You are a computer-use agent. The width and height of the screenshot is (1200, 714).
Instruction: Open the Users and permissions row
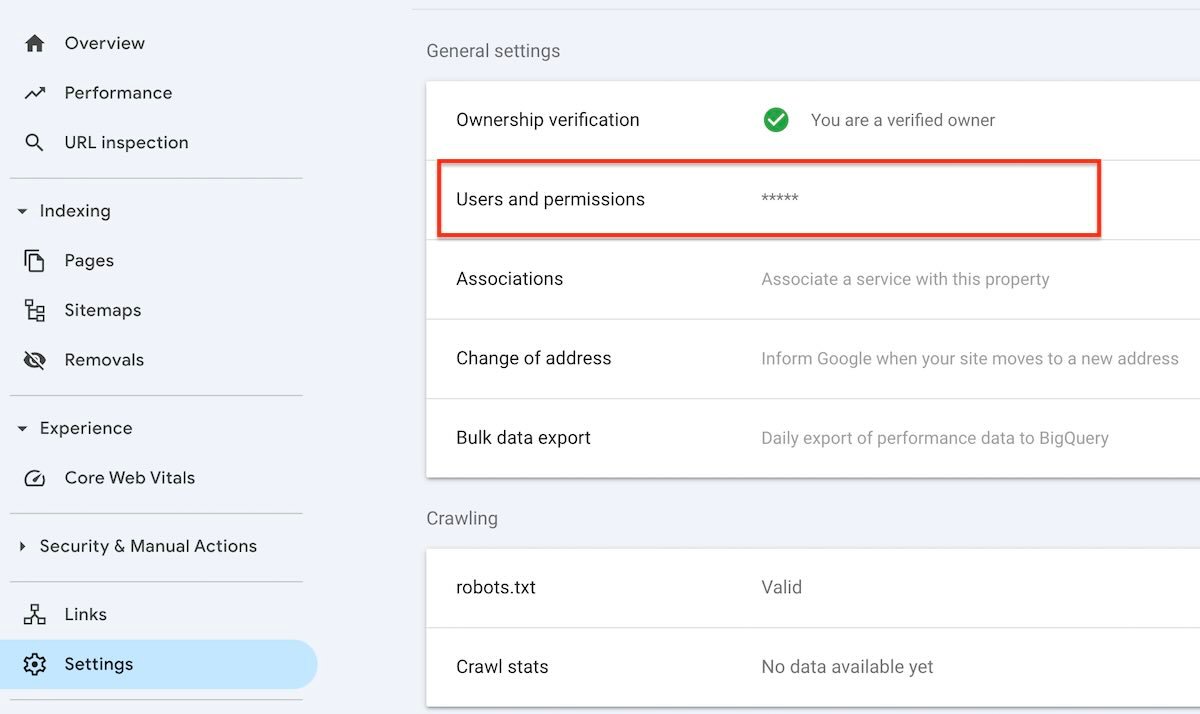768,199
